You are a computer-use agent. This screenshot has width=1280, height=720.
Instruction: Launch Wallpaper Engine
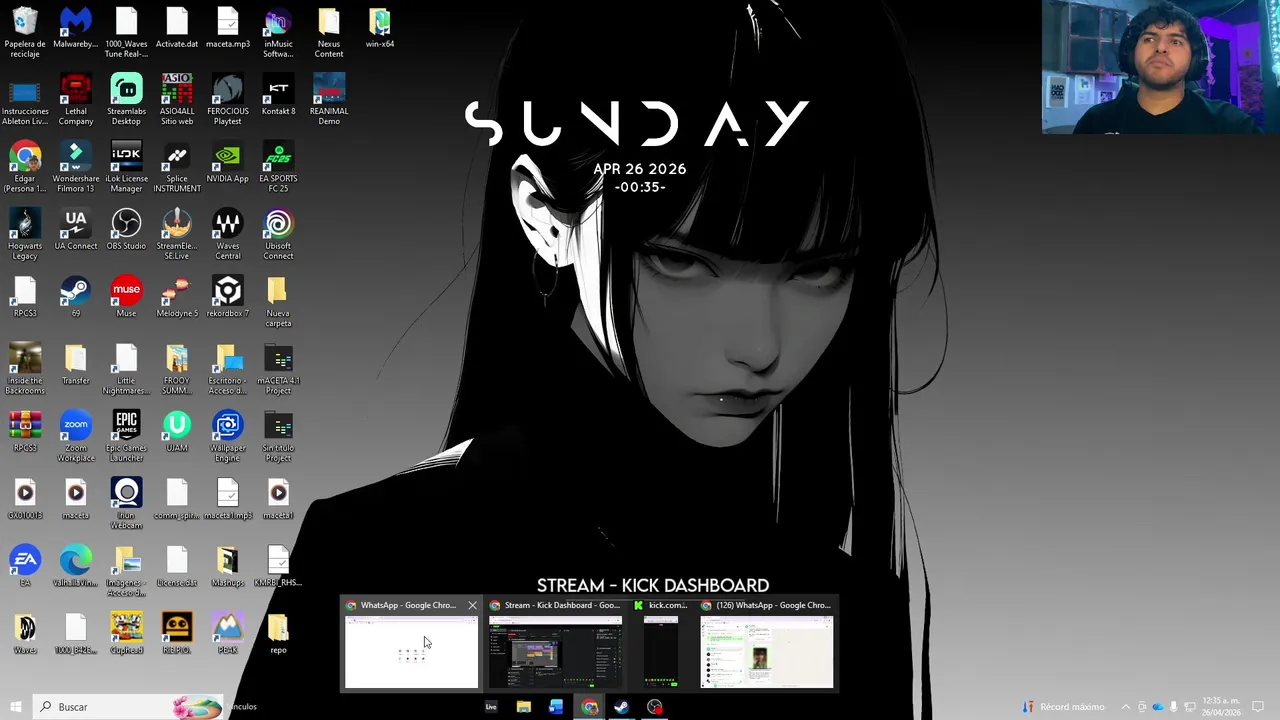[228, 434]
